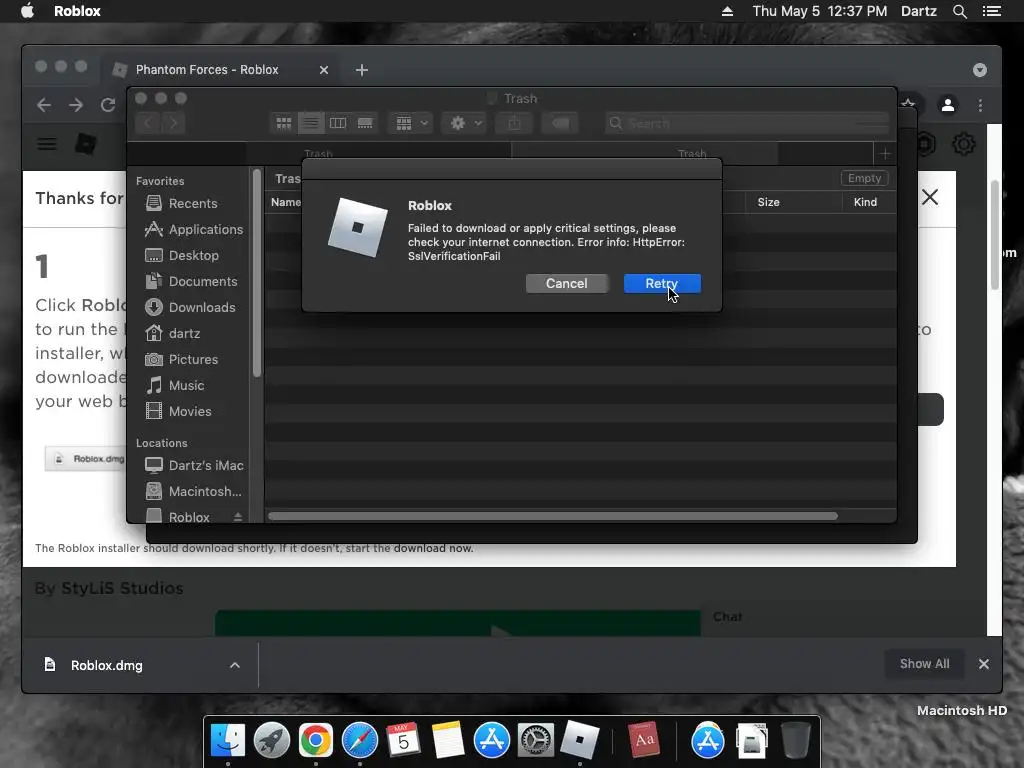Open Safari from the Dock
This screenshot has height=768, width=1024.
pos(360,741)
